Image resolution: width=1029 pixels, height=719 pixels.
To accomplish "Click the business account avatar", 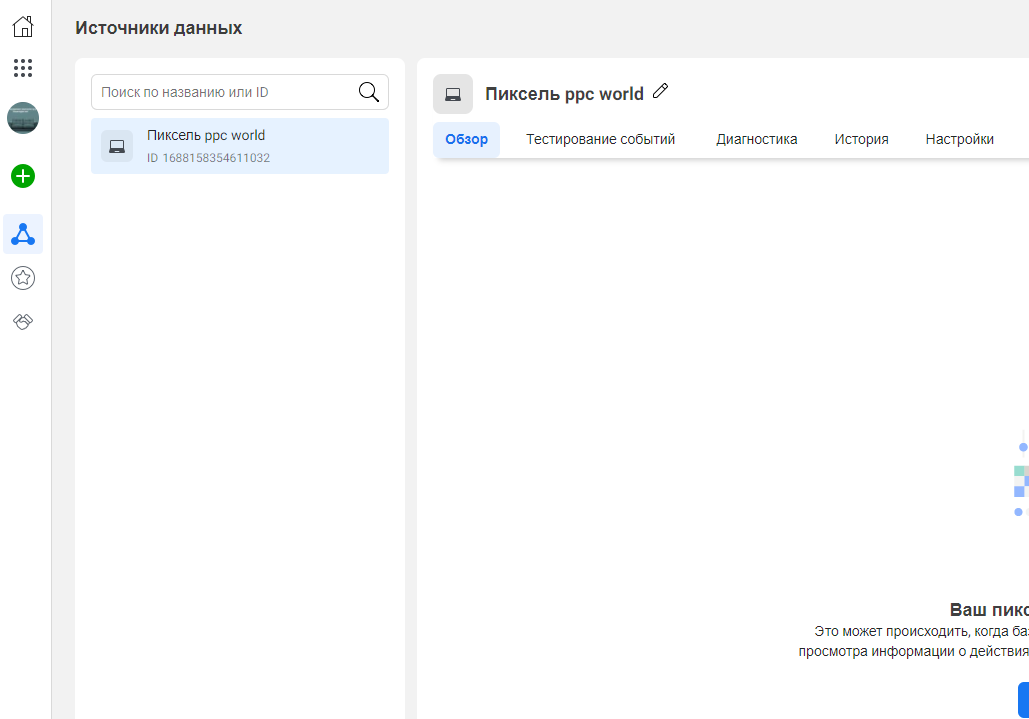I will tap(23, 118).
